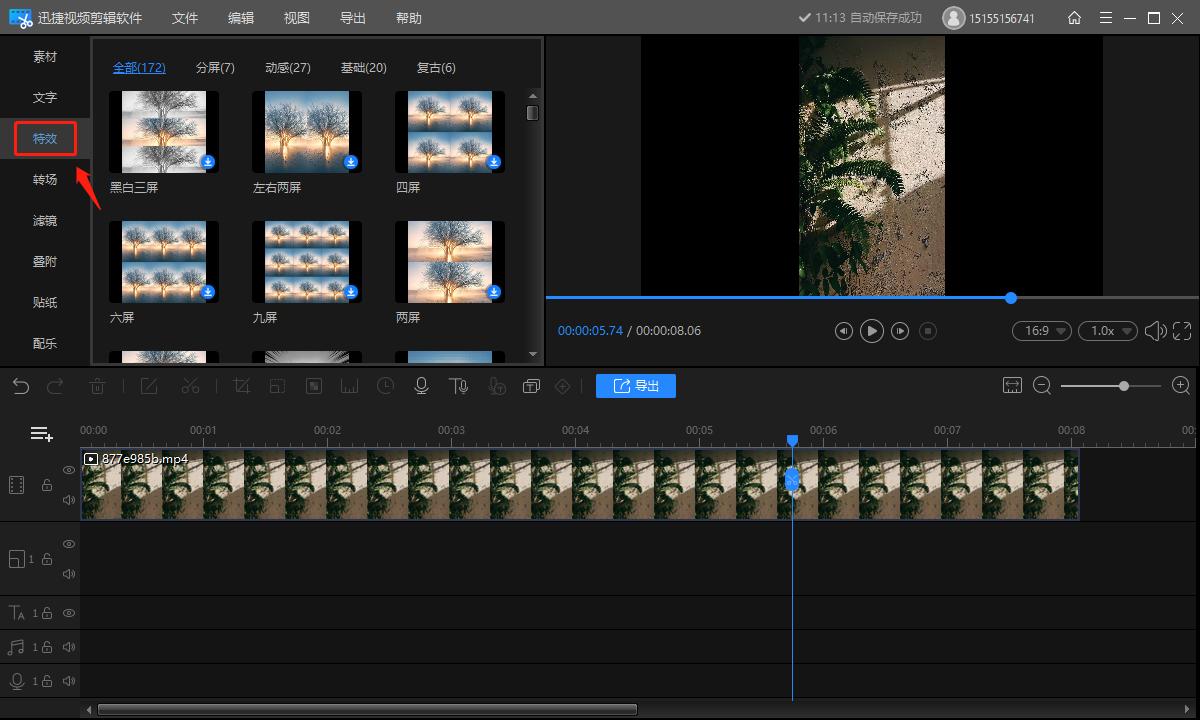Click the blue 导出 export button
The image size is (1200, 720).
tap(636, 386)
